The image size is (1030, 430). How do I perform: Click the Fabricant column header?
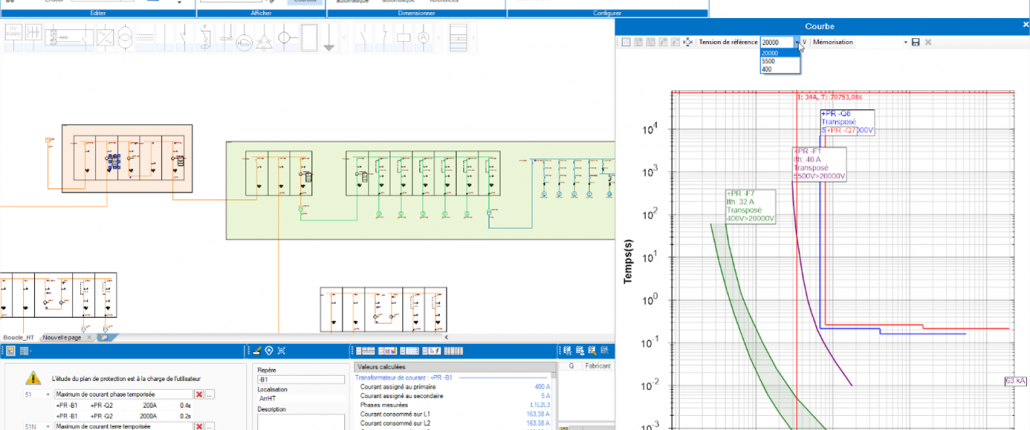click(x=598, y=366)
